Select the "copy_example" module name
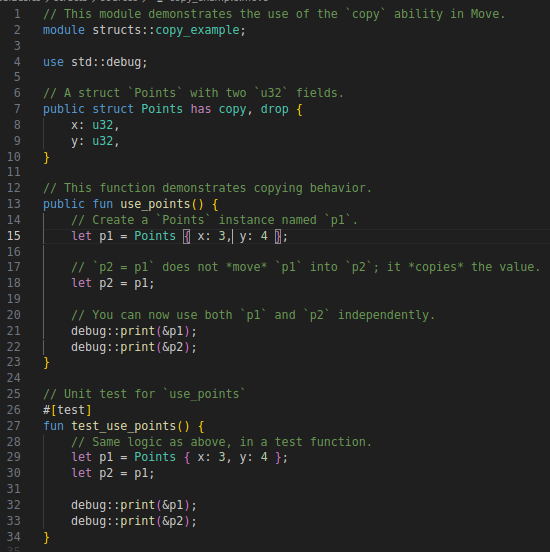Image resolution: width=550 pixels, height=552 pixels. coord(197,30)
